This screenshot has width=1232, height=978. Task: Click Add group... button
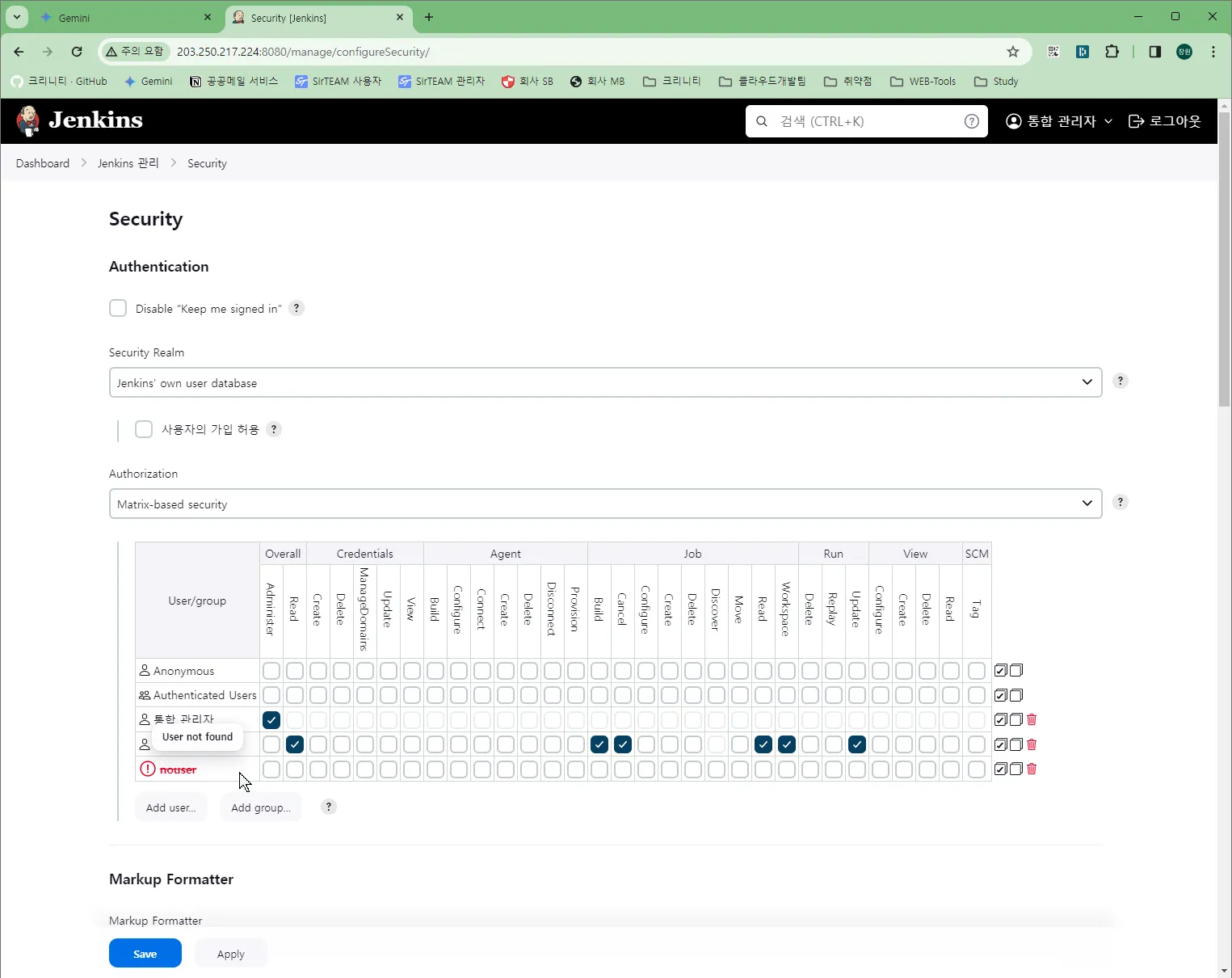261,807
